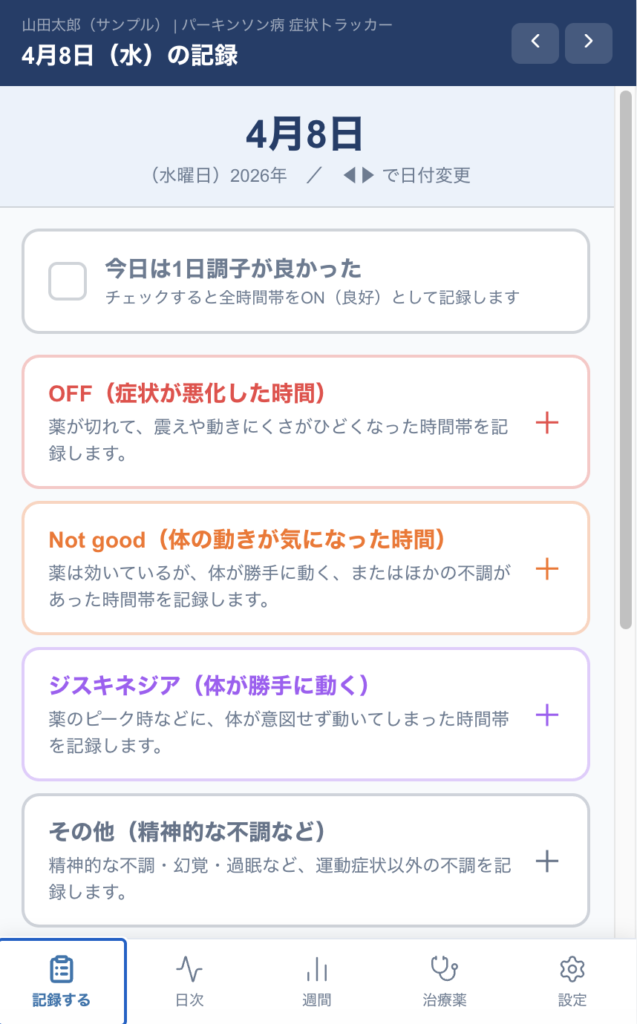Screen dimensions: 637x1024
Task: Switch to the 週間 tab label
Action: tap(317, 1000)
